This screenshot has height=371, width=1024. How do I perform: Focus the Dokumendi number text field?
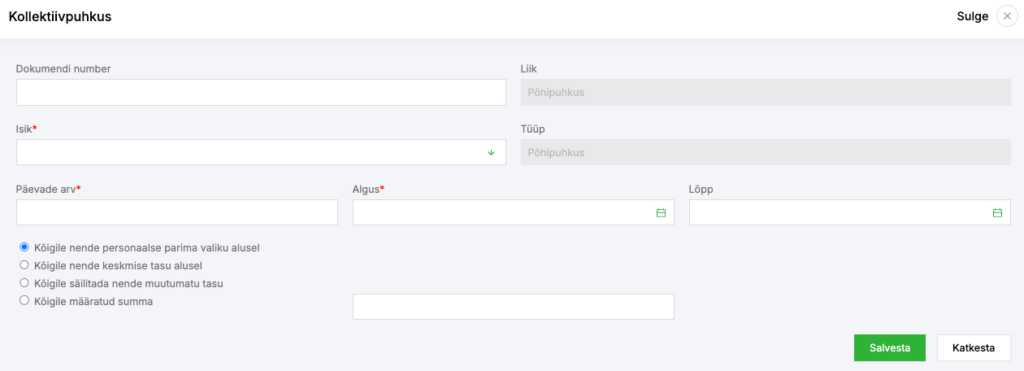point(261,93)
